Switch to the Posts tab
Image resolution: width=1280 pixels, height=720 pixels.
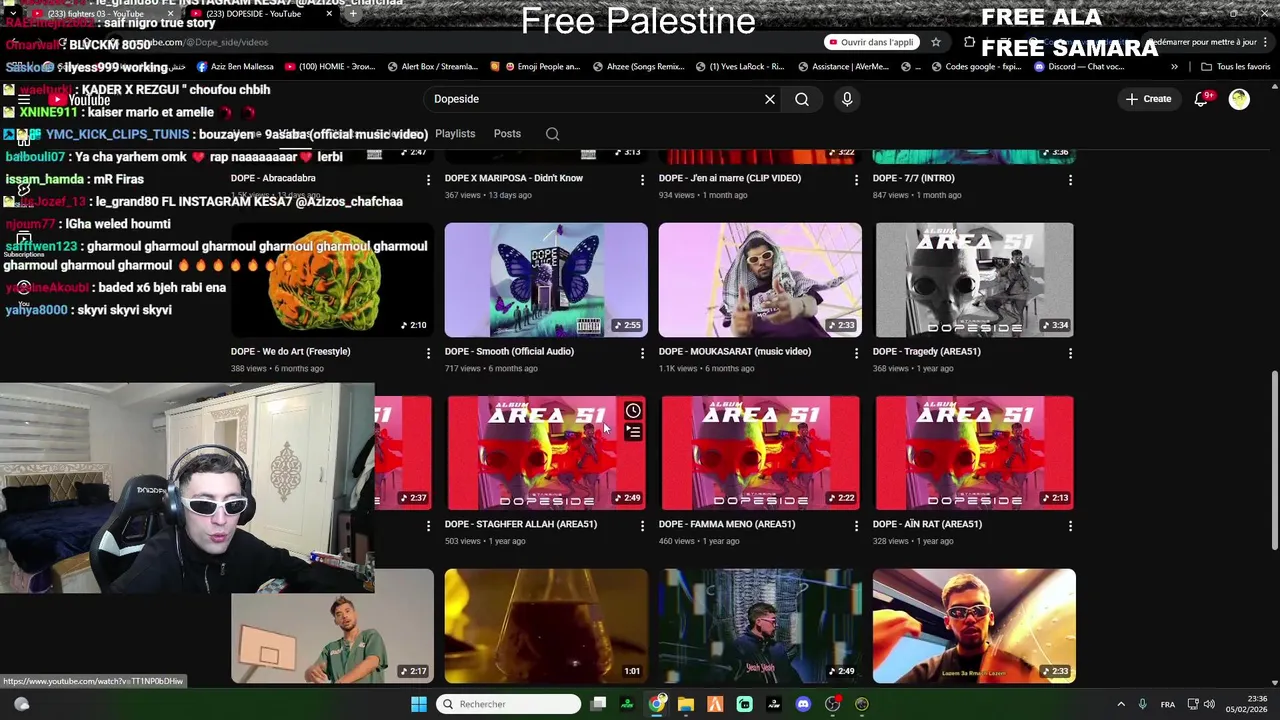[x=507, y=134]
